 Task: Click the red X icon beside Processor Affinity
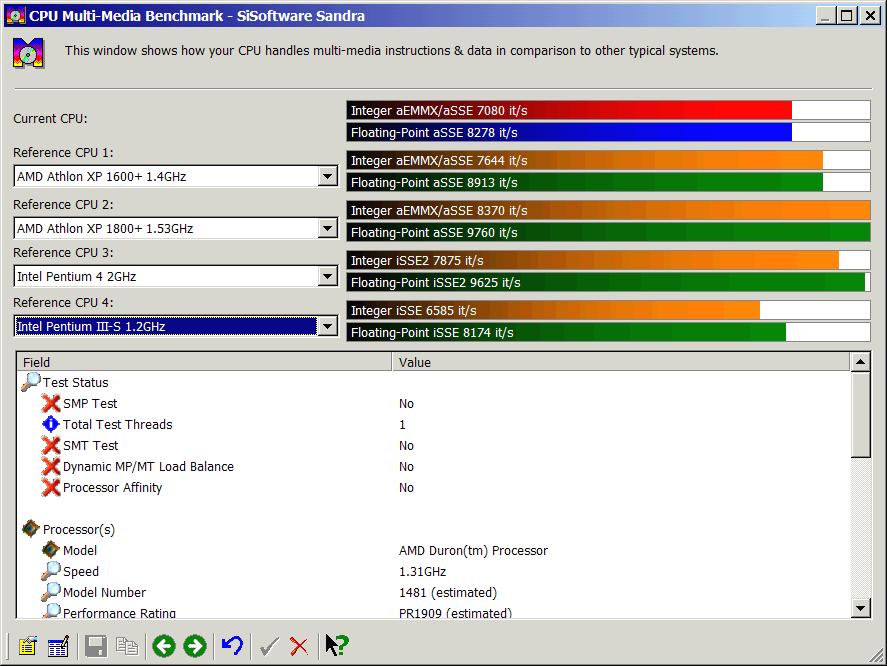51,487
